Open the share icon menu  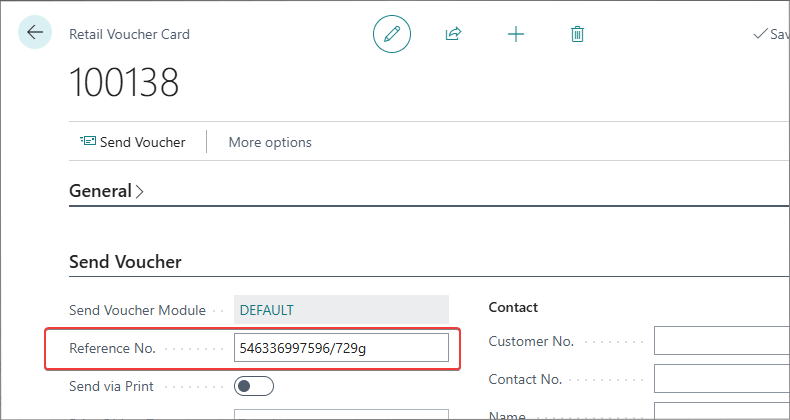point(453,34)
